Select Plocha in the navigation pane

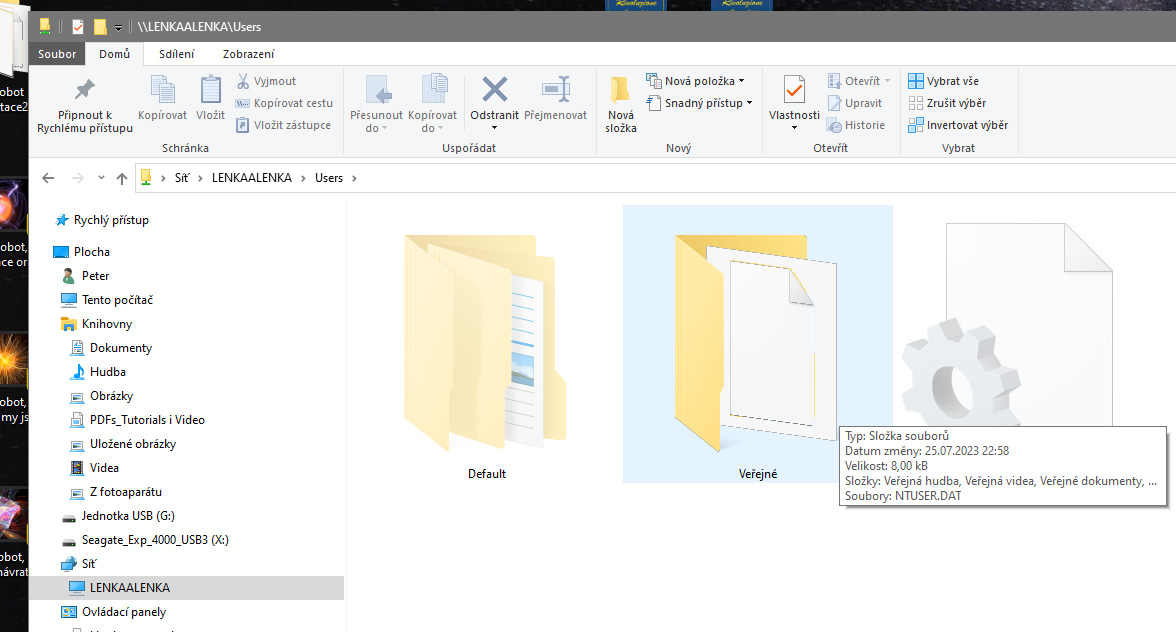(92, 252)
